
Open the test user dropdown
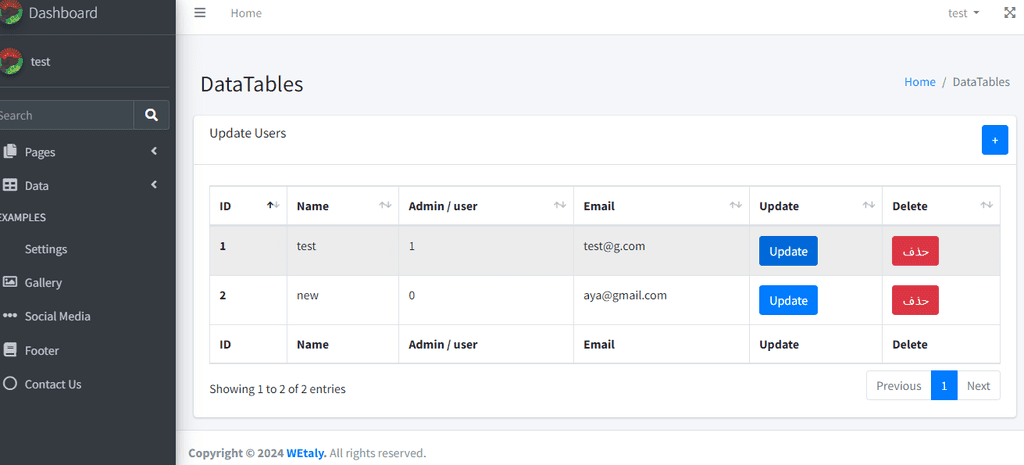(x=964, y=13)
